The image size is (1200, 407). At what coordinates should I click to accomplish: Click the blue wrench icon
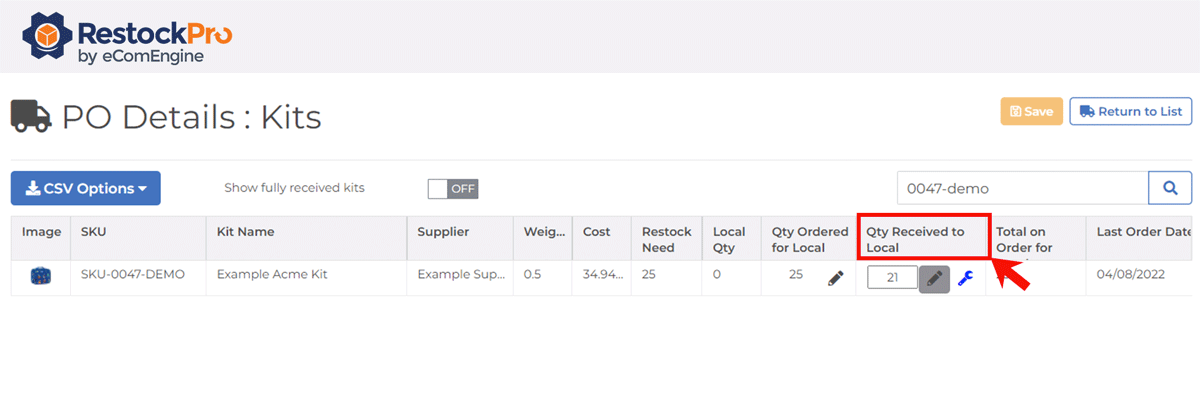click(x=965, y=279)
